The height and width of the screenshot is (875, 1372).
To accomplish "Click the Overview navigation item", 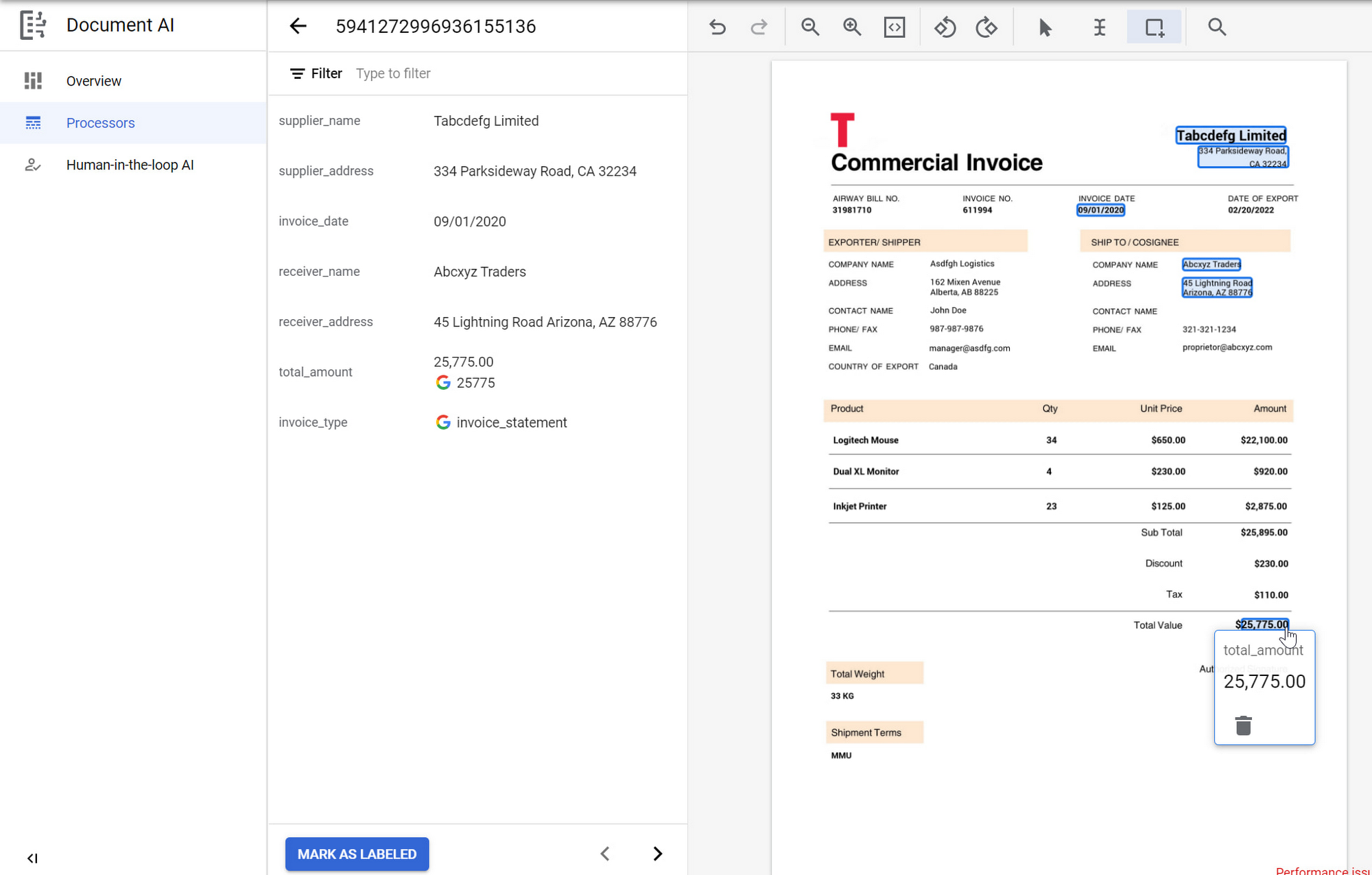I will tap(94, 81).
